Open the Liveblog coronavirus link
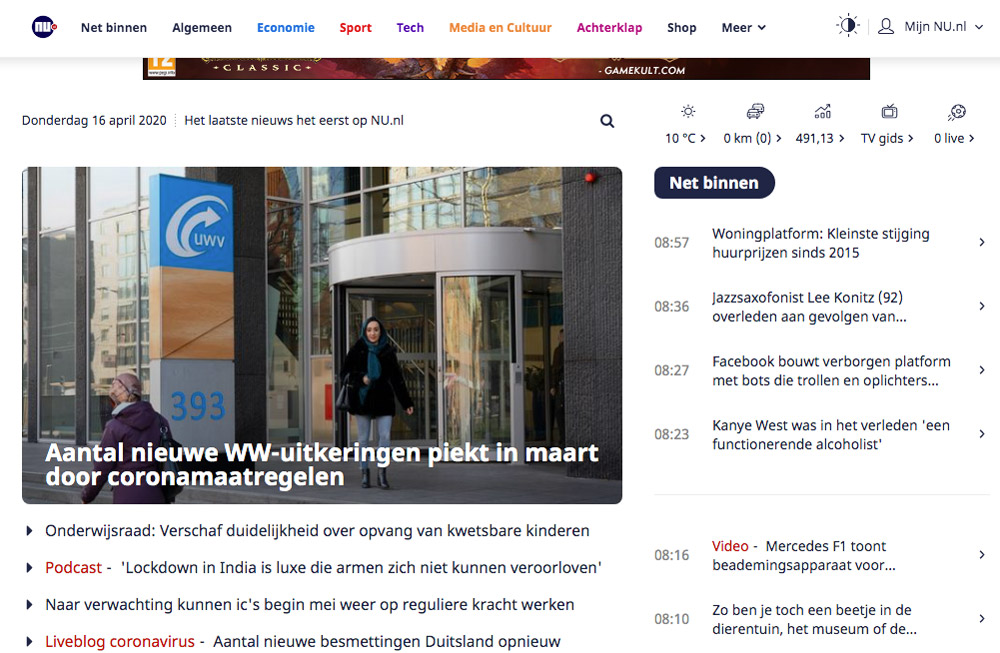Screen dimensions: 1000x653 tap(119, 641)
